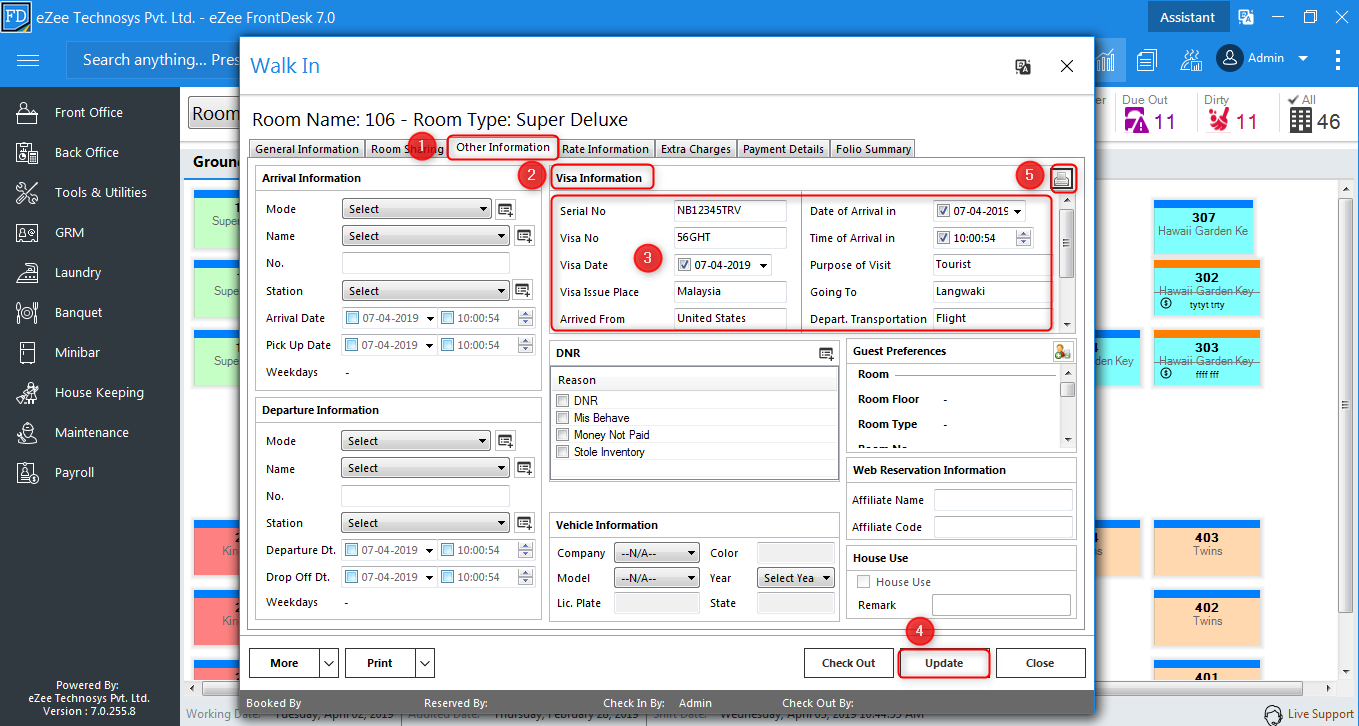Open the arrival Station dropdown
Screen dimensions: 1359x726
click(x=426, y=291)
